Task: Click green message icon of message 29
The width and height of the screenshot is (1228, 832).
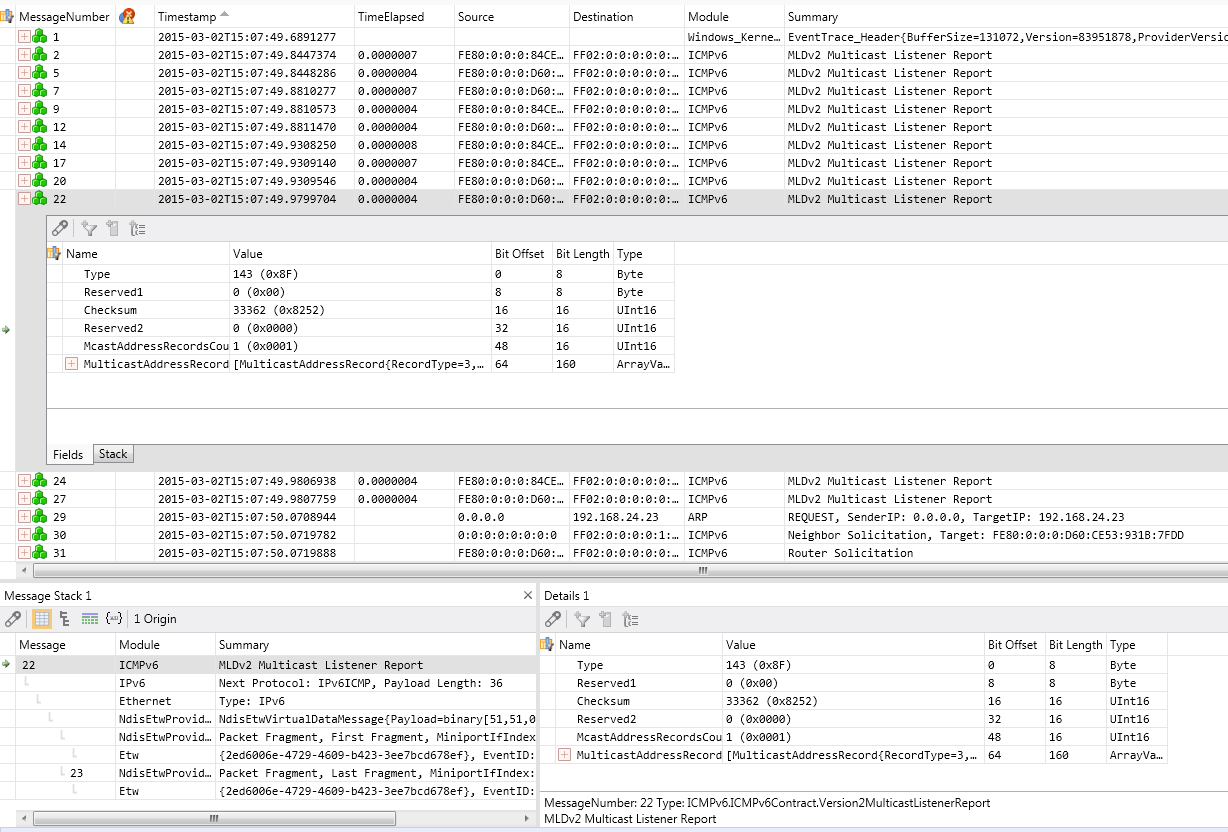Action: [40, 517]
